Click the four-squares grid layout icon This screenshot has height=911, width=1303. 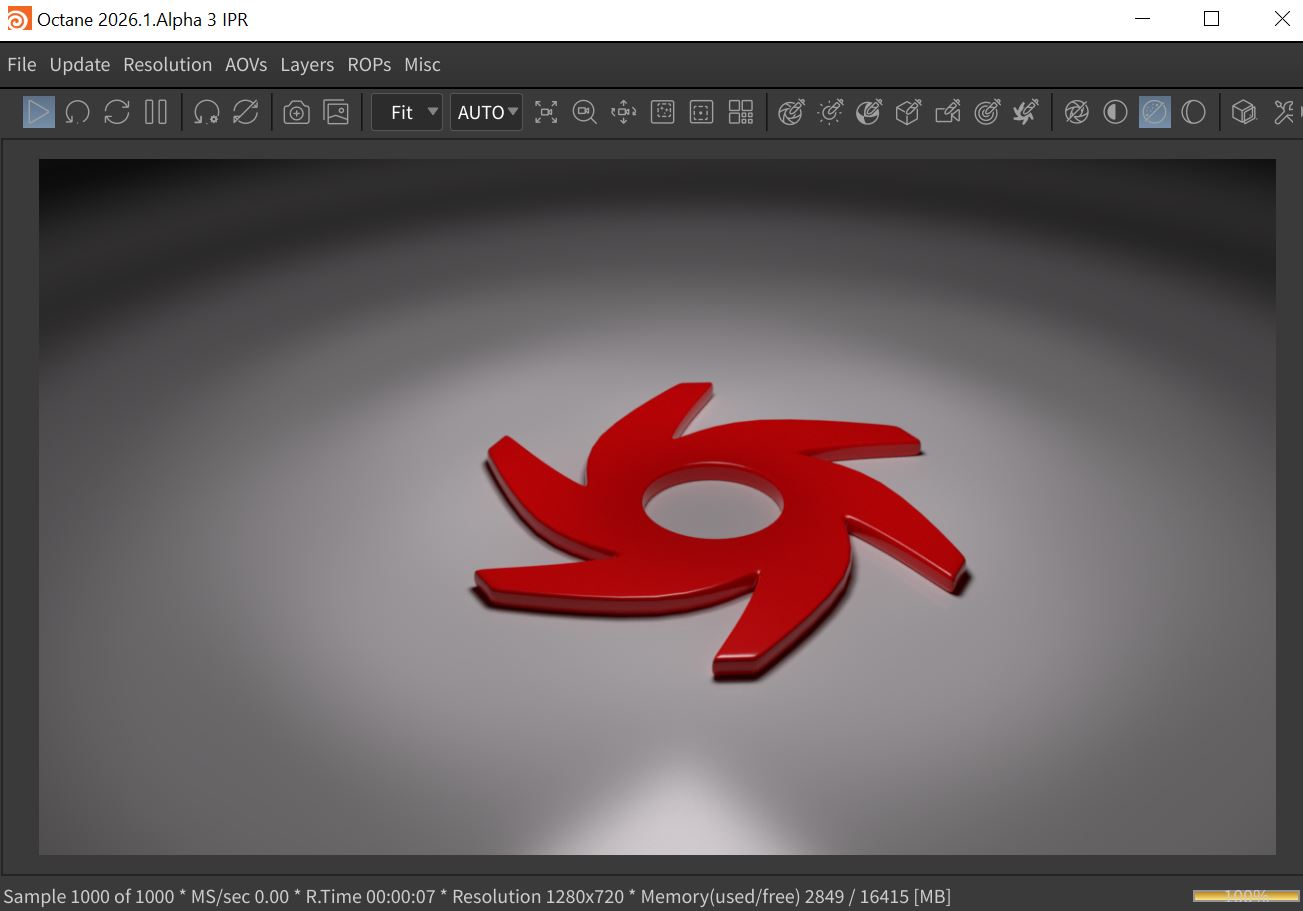pyautogui.click(x=741, y=112)
